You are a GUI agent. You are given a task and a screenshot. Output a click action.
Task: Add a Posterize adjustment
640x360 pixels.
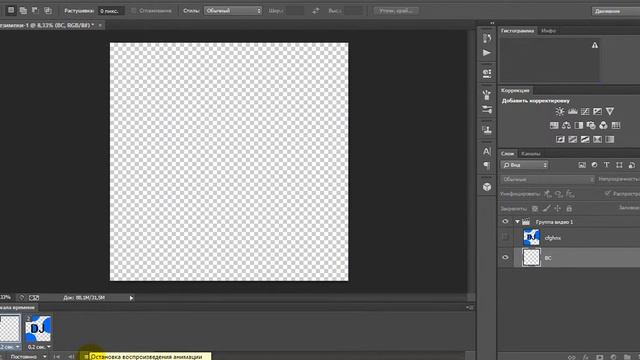pos(573,140)
